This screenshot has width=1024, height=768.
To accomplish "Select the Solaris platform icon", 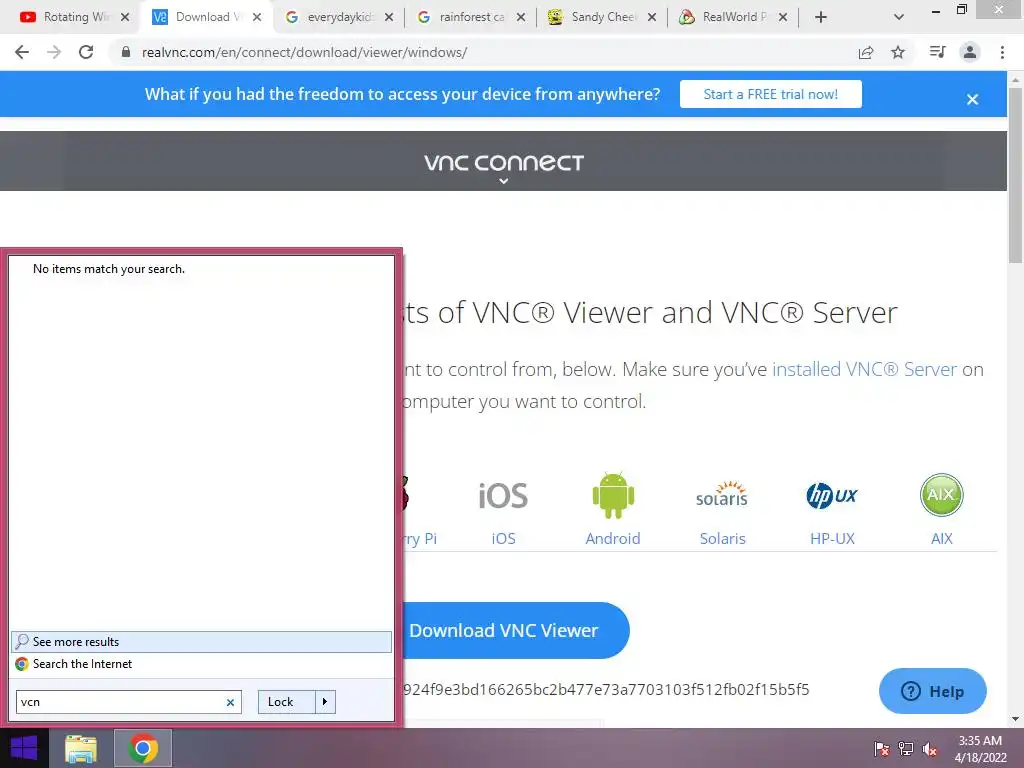I will 722,494.
